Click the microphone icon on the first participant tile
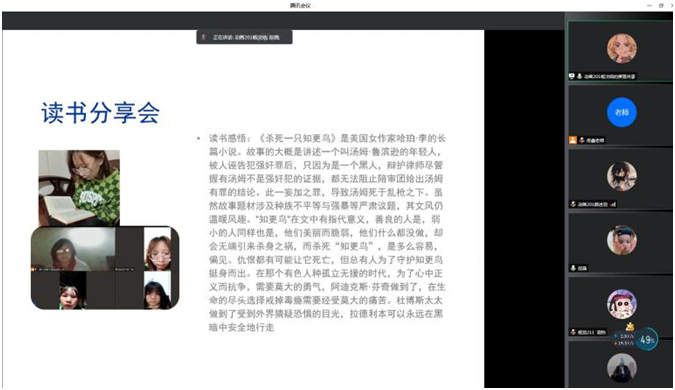The height and width of the screenshot is (390, 675). pyautogui.click(x=579, y=76)
